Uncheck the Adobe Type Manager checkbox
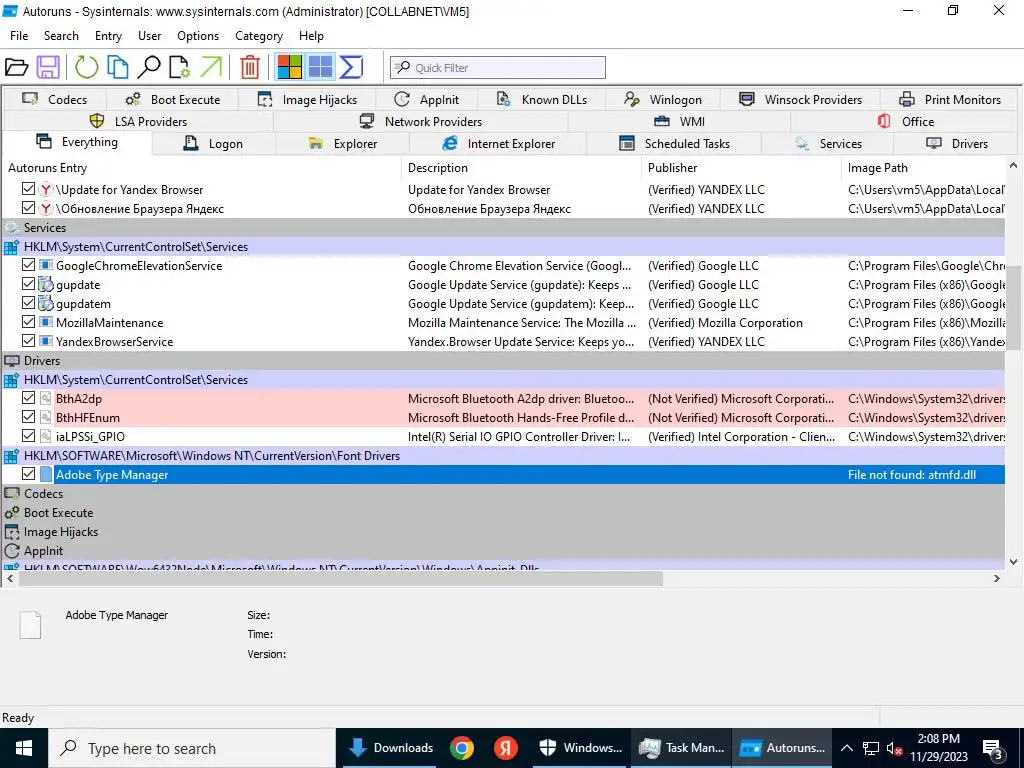The height and width of the screenshot is (768, 1024). click(28, 474)
